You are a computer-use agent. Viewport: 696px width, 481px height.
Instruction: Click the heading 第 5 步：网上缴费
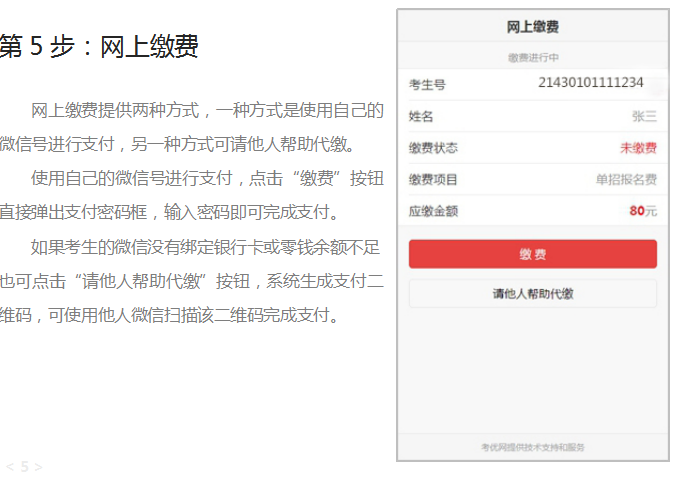[99, 47]
